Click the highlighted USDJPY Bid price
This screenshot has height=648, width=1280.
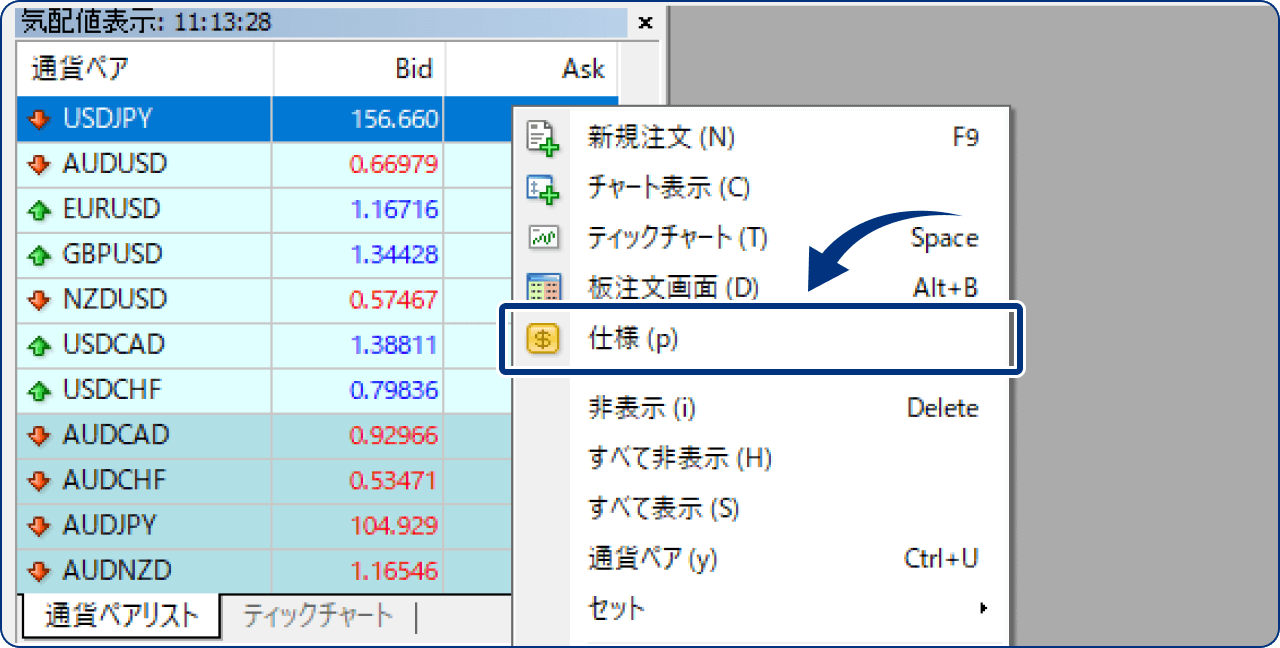coord(400,118)
